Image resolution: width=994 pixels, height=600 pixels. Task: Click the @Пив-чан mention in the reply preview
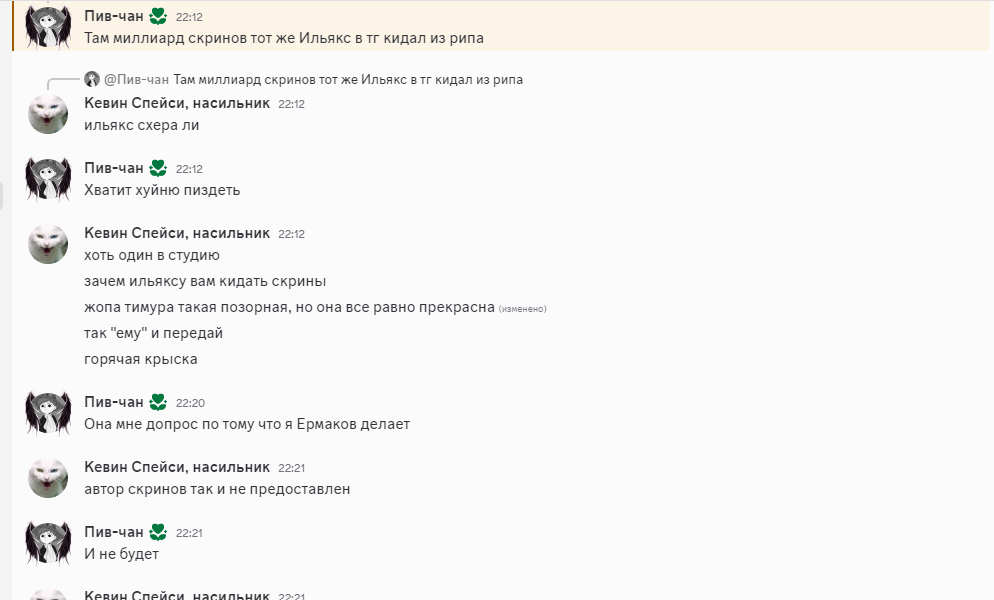[x=136, y=79]
